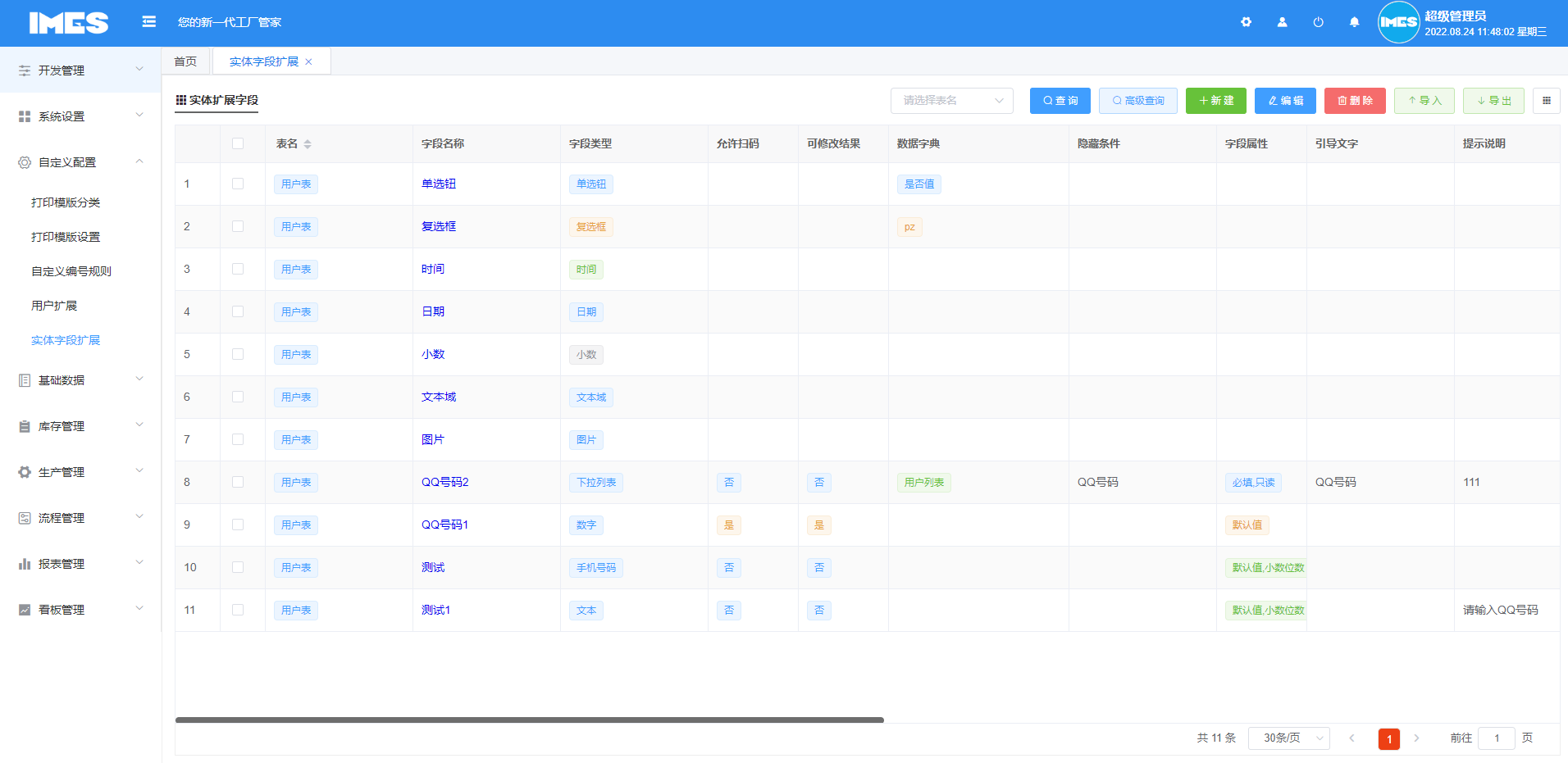The width and height of the screenshot is (1568, 763).
Task: Click the 表名 column sort arrows
Action: click(308, 144)
